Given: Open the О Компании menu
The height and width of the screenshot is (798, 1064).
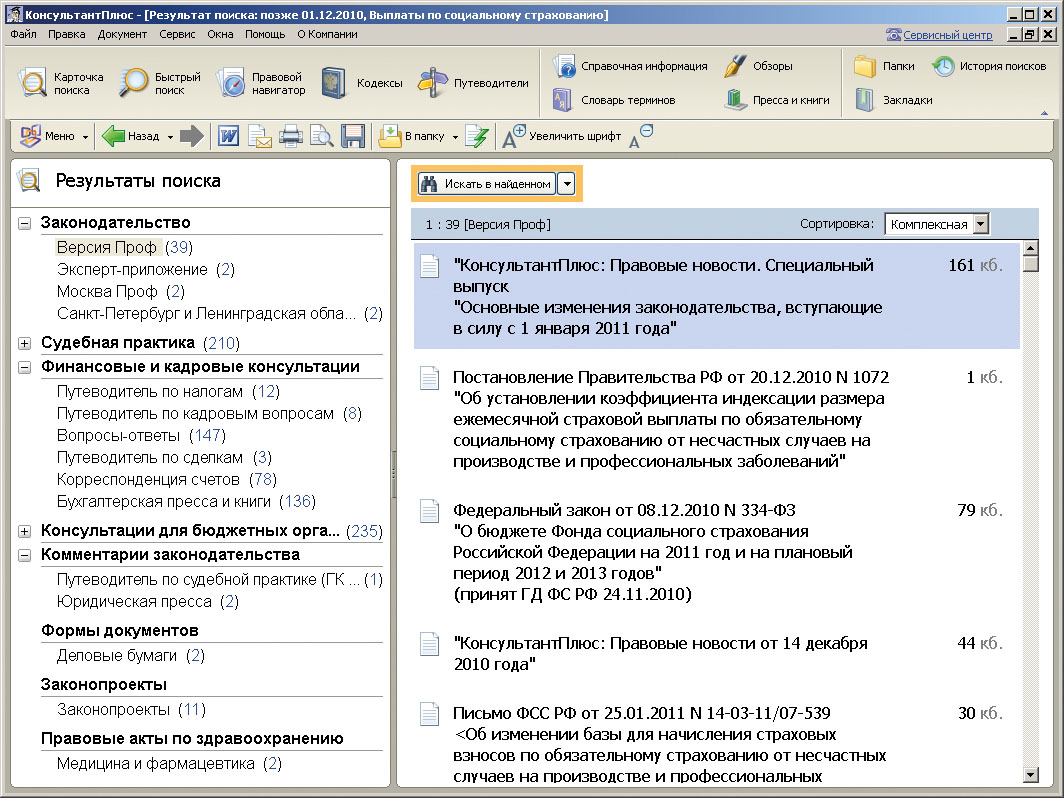Looking at the screenshot, I should pos(327,34).
